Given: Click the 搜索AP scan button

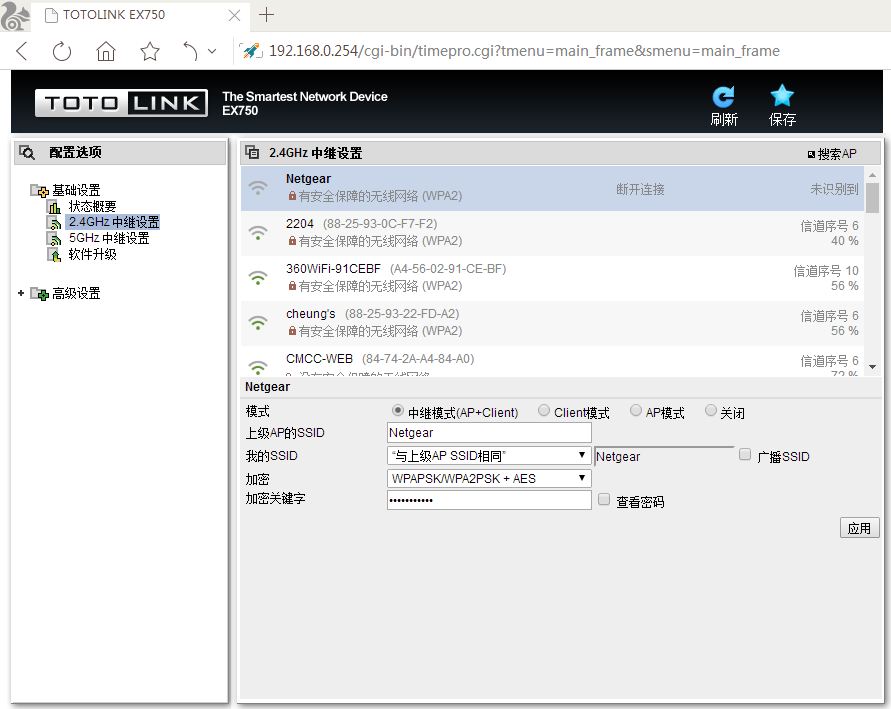Looking at the screenshot, I should click(x=832, y=154).
